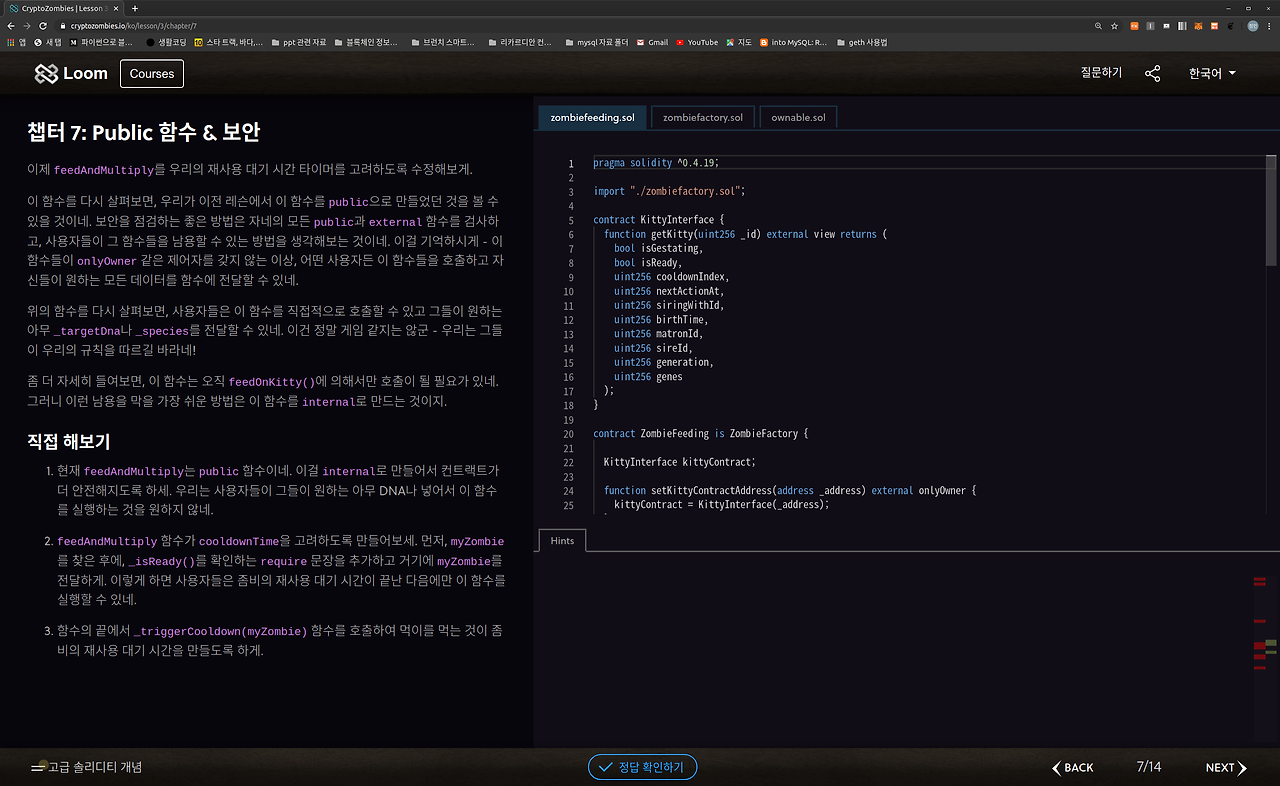Open the 블록체인 정보 bookmark folder
This screenshot has height=786, width=1280.
[366, 43]
